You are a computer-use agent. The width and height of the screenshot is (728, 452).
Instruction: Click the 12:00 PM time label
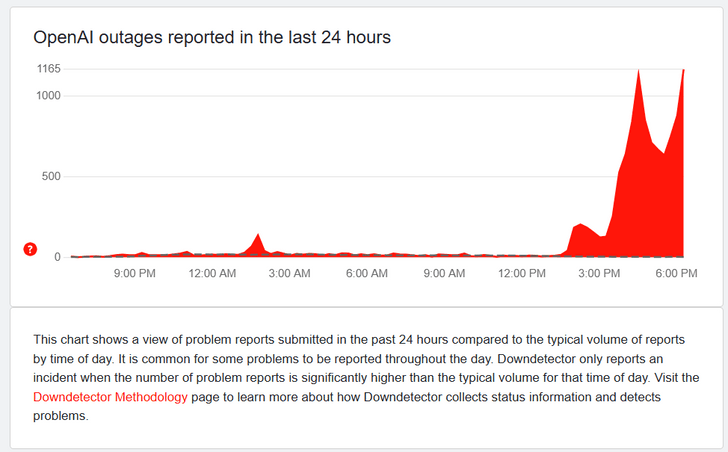(x=521, y=273)
